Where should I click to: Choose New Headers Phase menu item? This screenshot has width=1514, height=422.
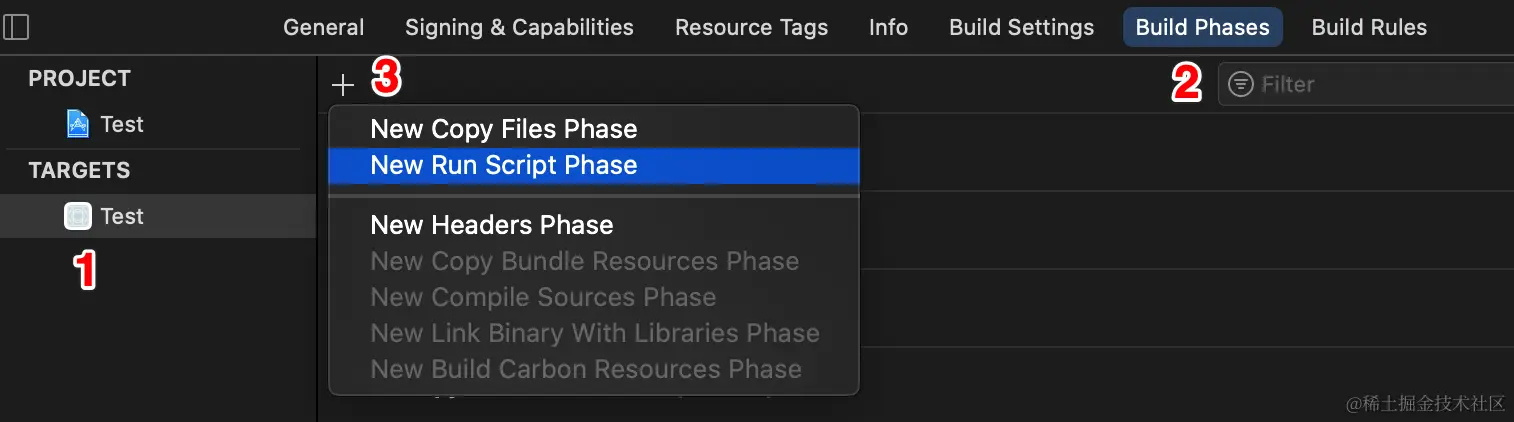492,225
